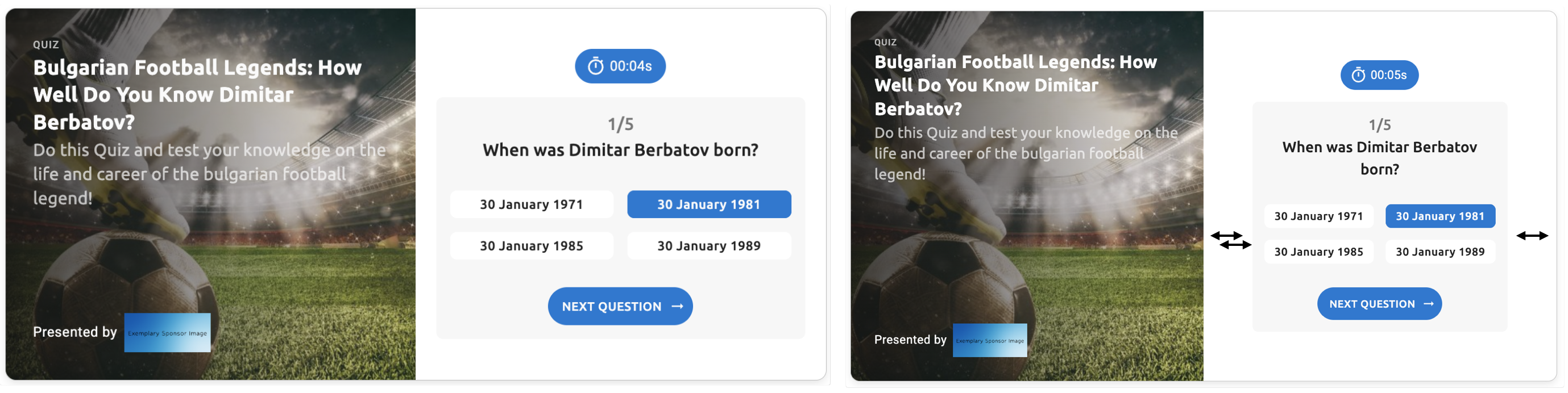1568x393 pixels.
Task: Open the sponsor image in the 00:04s quiz
Action: point(167,332)
